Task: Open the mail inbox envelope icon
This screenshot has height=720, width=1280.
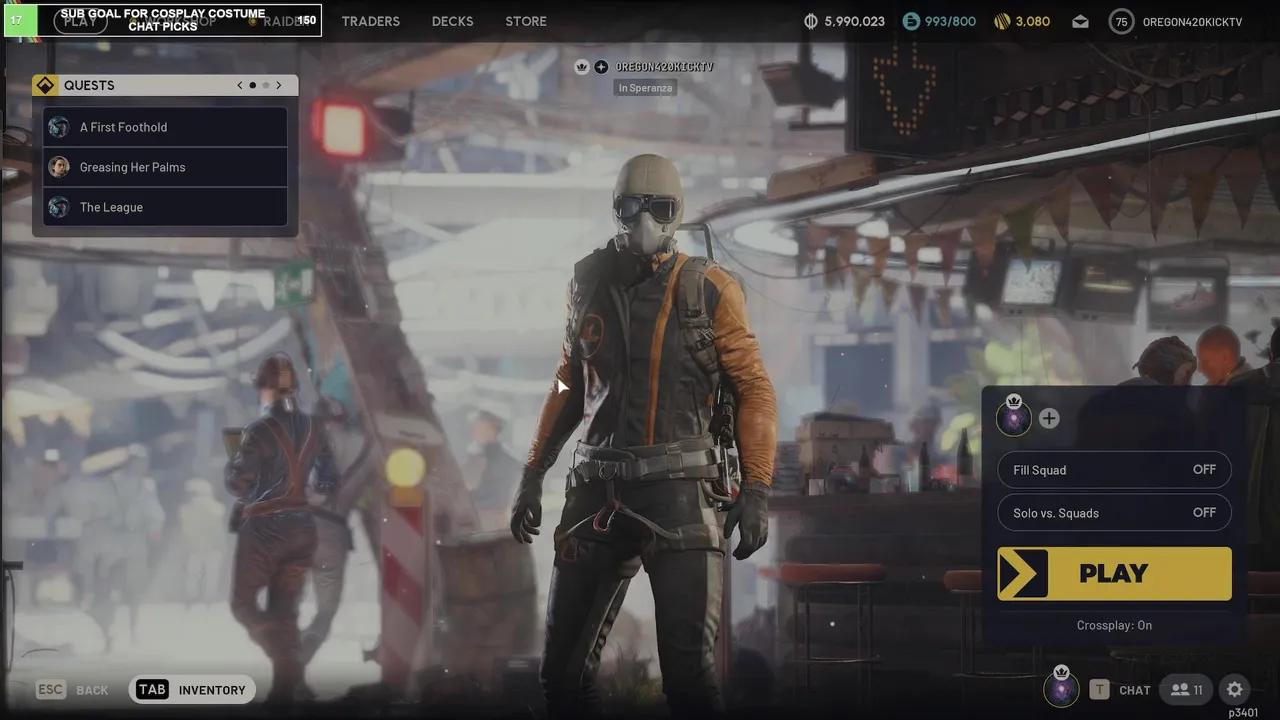Action: 1080,21
